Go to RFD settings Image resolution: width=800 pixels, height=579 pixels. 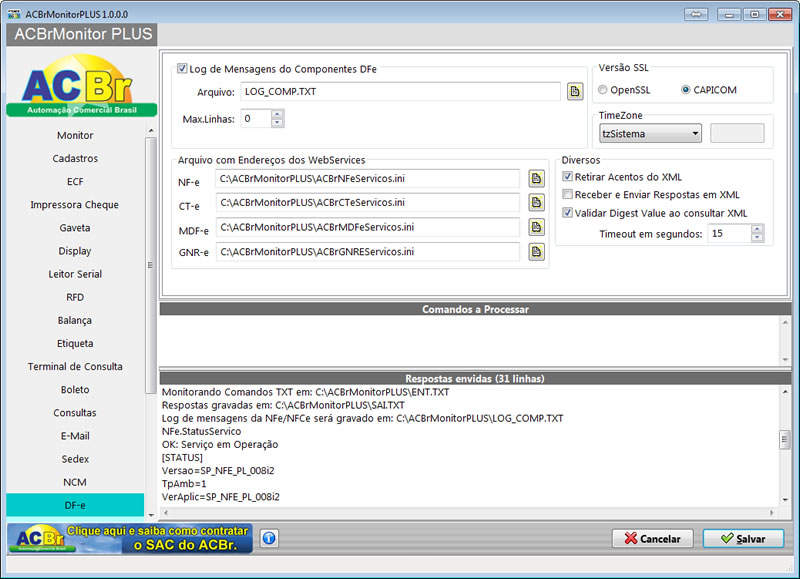[x=75, y=297]
